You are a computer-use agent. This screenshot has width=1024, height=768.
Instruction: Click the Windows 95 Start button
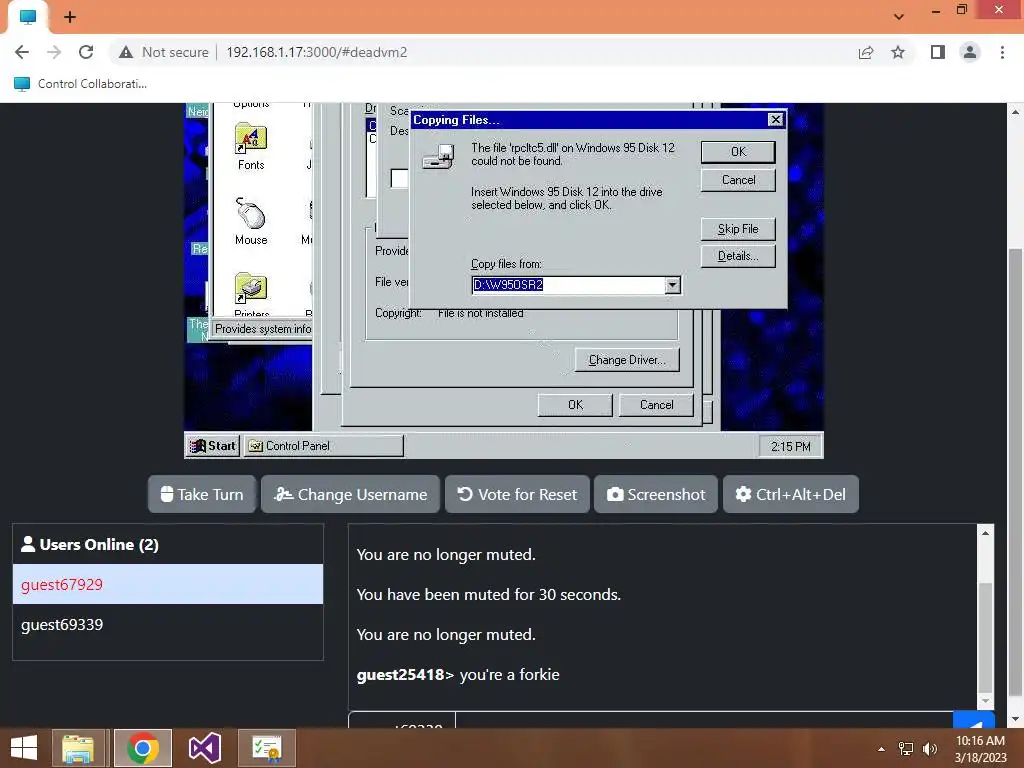(213, 445)
